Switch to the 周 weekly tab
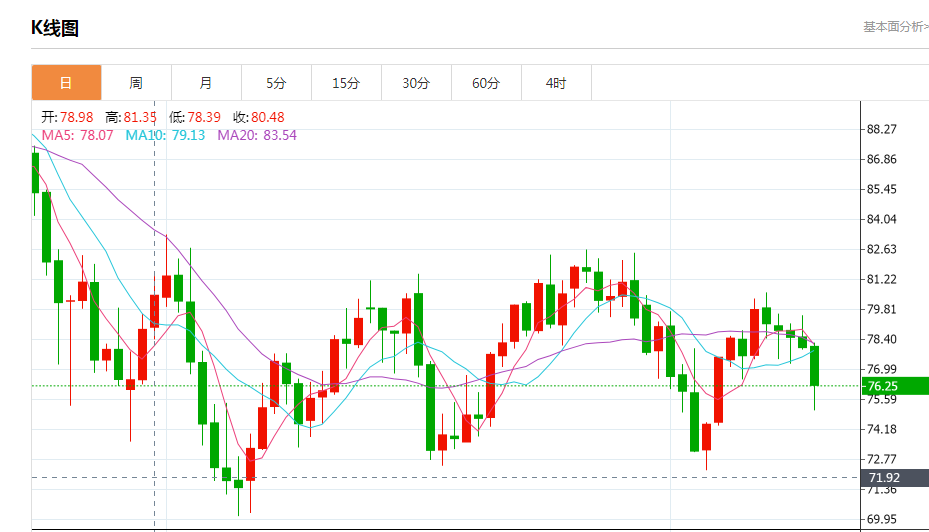929x532 pixels. tap(136, 83)
